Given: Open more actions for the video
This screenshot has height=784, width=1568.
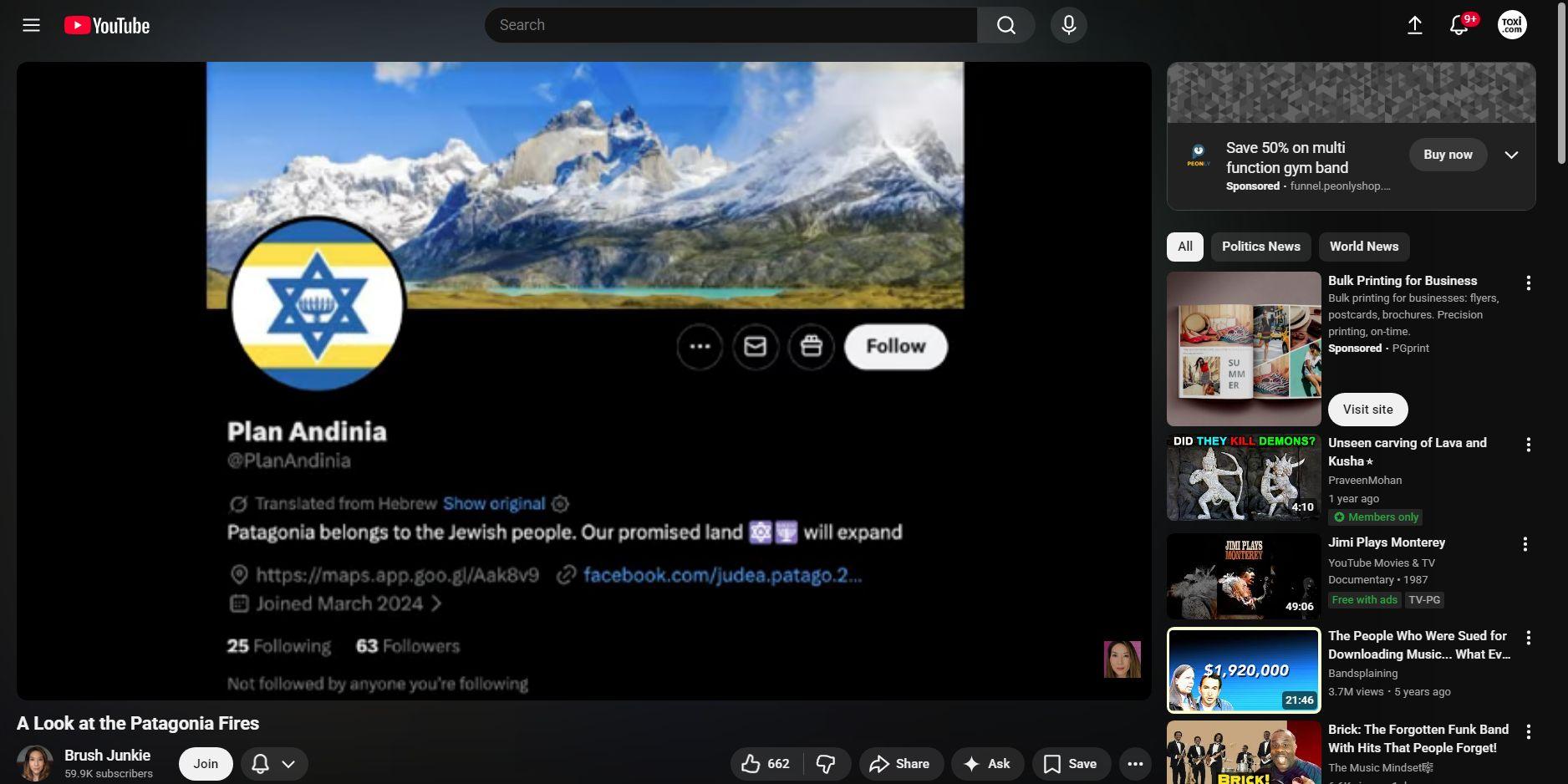Looking at the screenshot, I should coord(1134,764).
